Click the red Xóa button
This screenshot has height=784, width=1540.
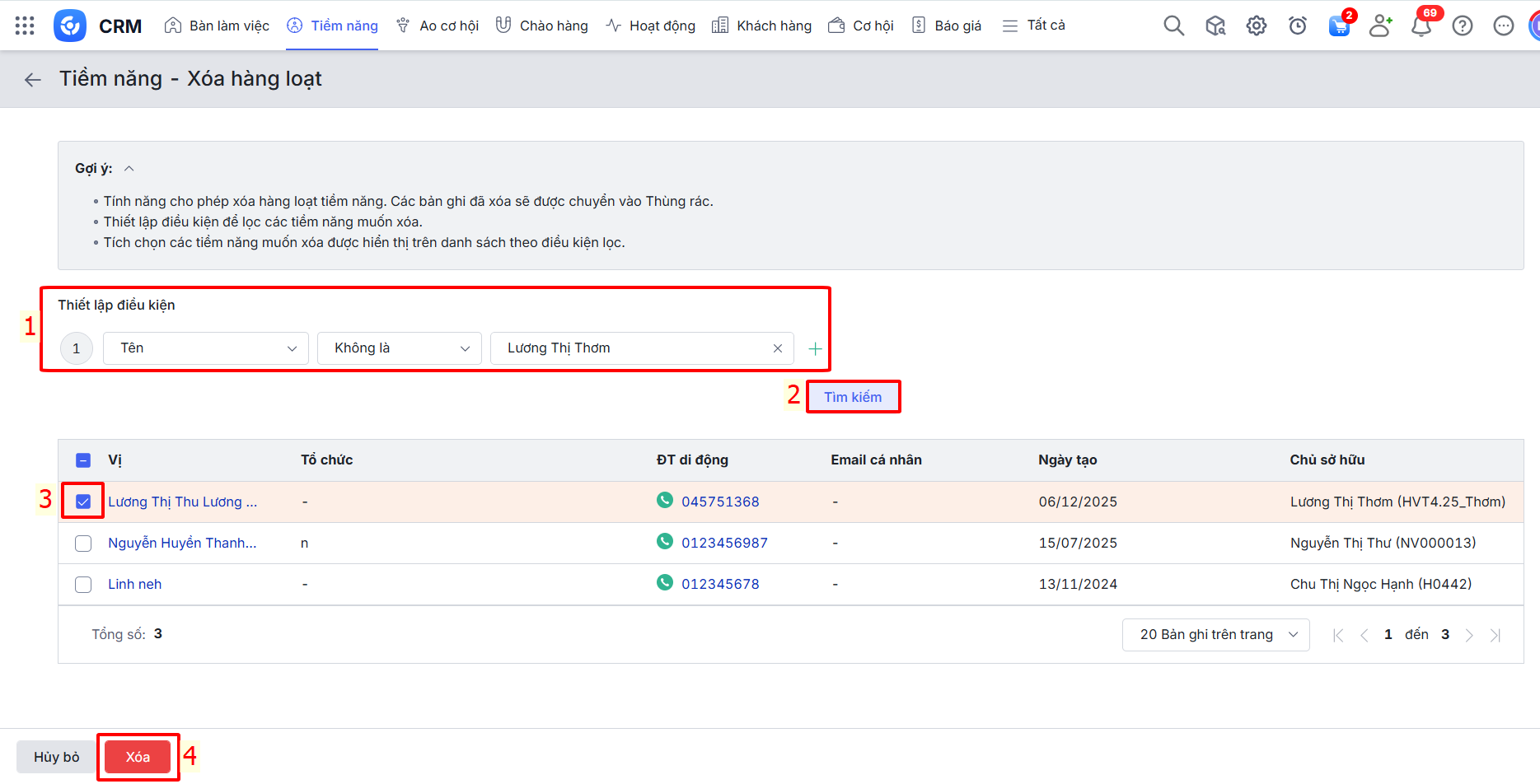pos(138,757)
